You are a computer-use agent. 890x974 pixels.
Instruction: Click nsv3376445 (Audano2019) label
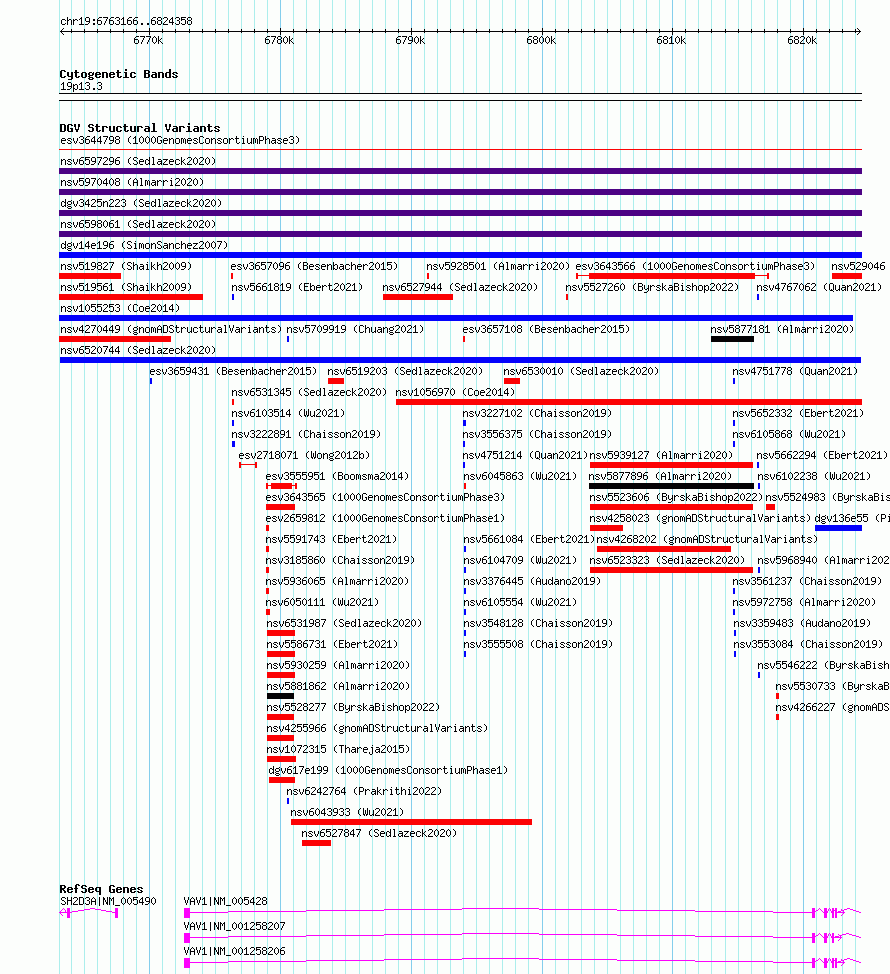[x=532, y=582]
